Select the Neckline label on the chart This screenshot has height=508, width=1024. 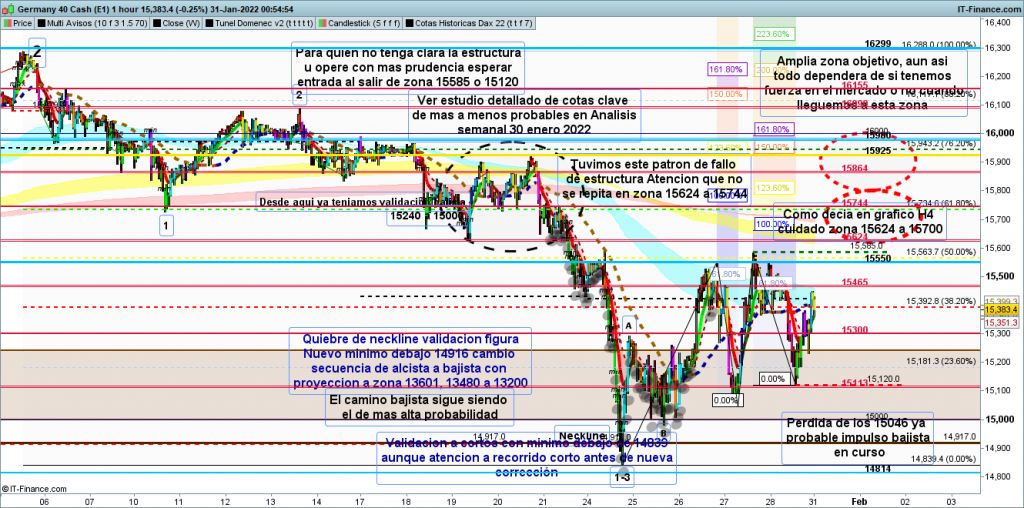[582, 436]
